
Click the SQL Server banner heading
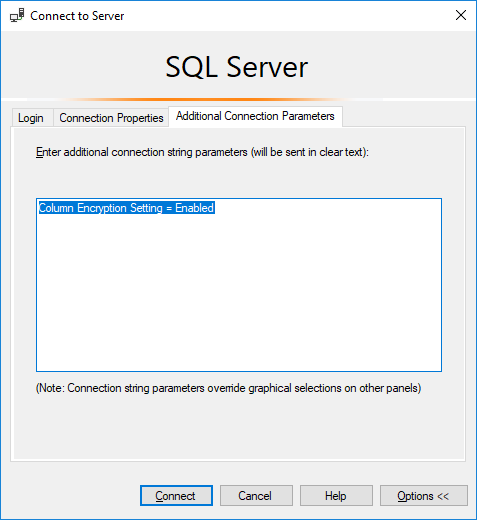coord(237,67)
